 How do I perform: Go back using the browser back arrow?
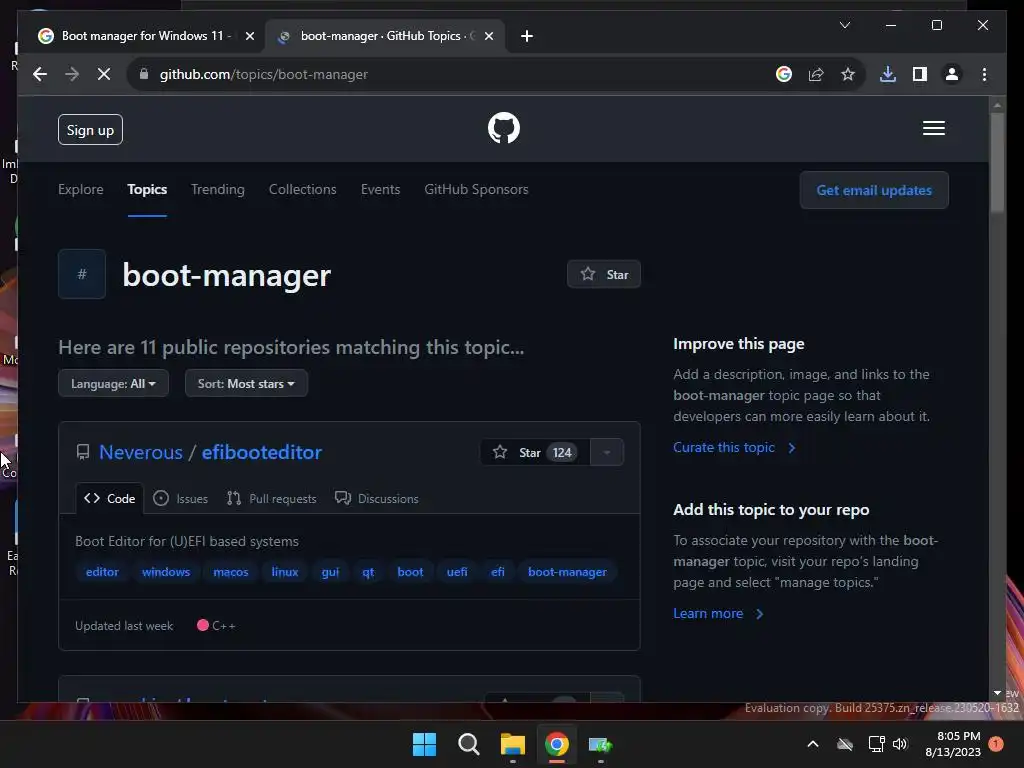point(40,74)
